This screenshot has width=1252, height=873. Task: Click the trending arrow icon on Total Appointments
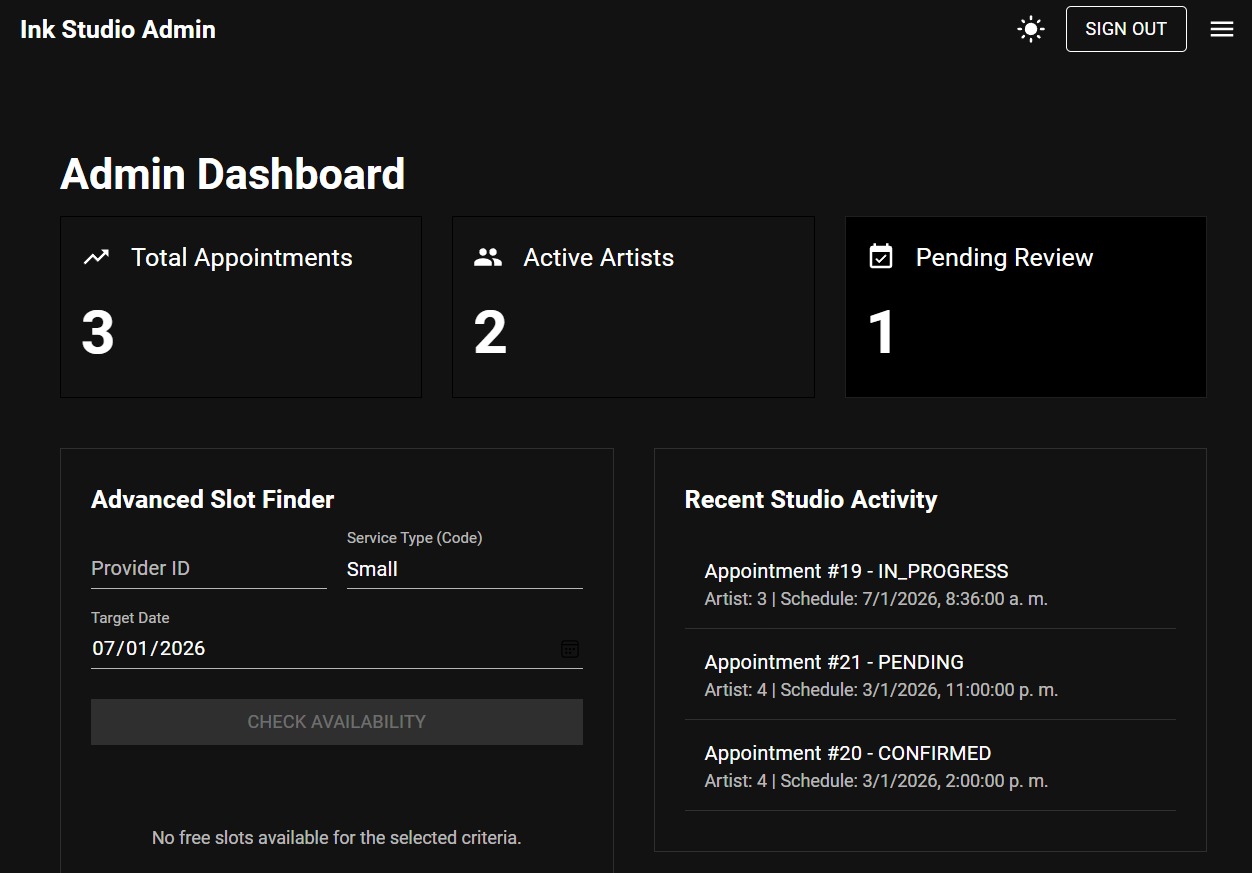click(x=95, y=257)
